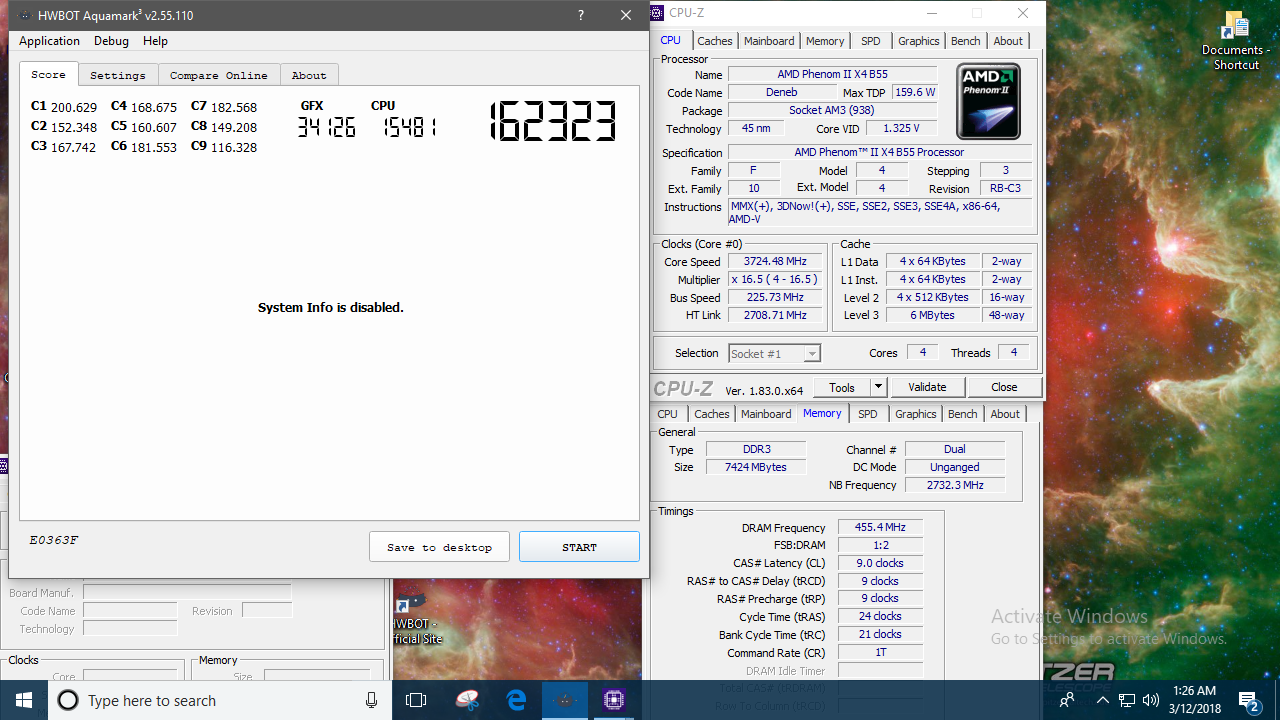Open the Bench tab in upper CPU-Z

click(x=965, y=41)
